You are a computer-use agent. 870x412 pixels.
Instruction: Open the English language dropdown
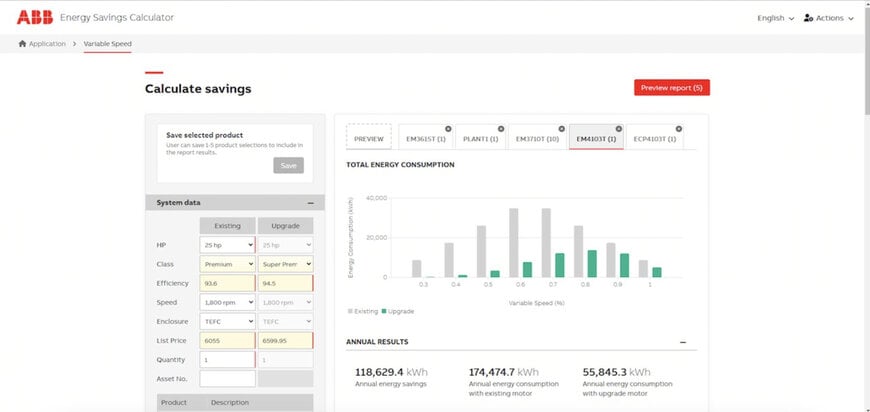point(775,18)
